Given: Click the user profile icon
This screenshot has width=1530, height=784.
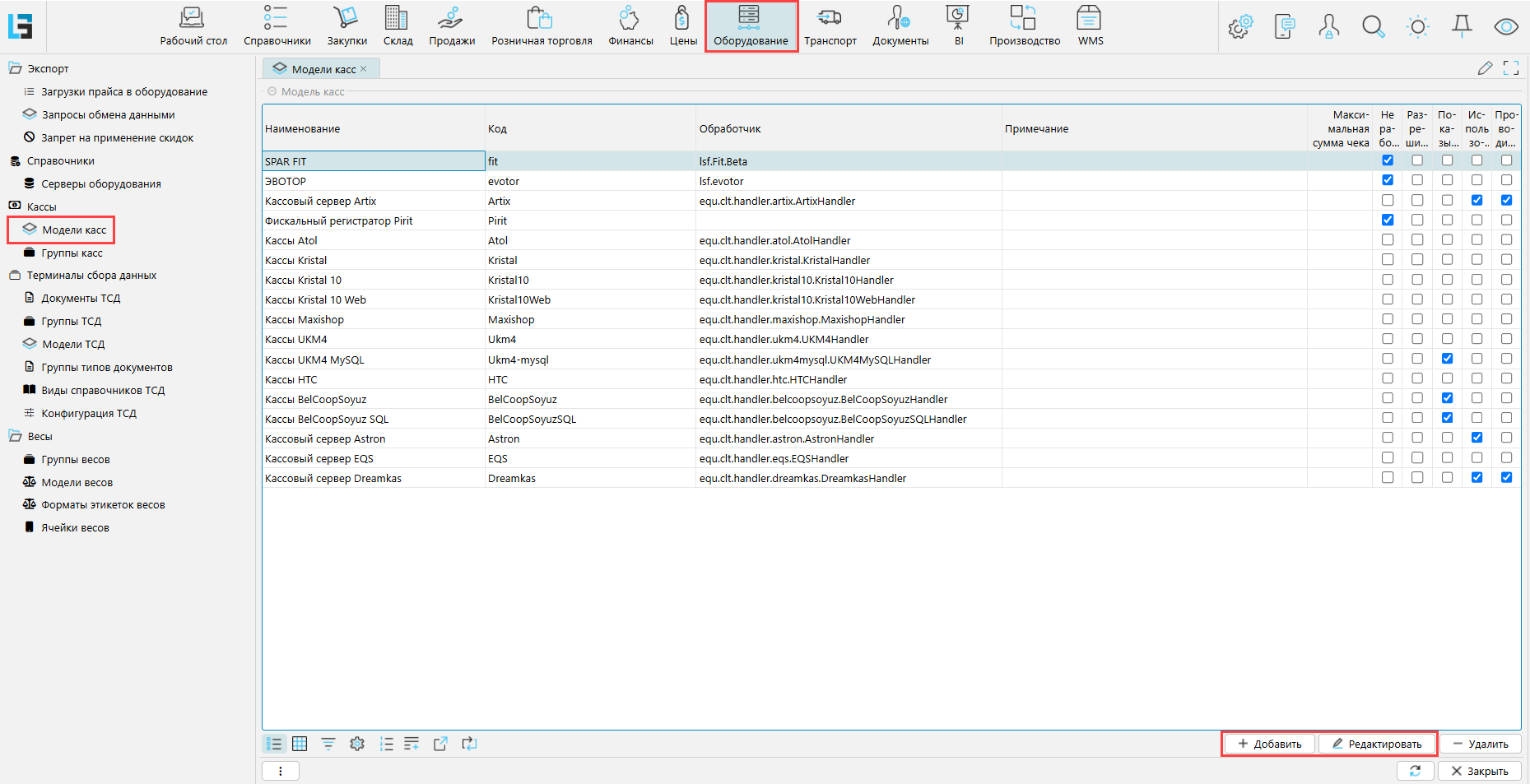Looking at the screenshot, I should coord(1328,27).
